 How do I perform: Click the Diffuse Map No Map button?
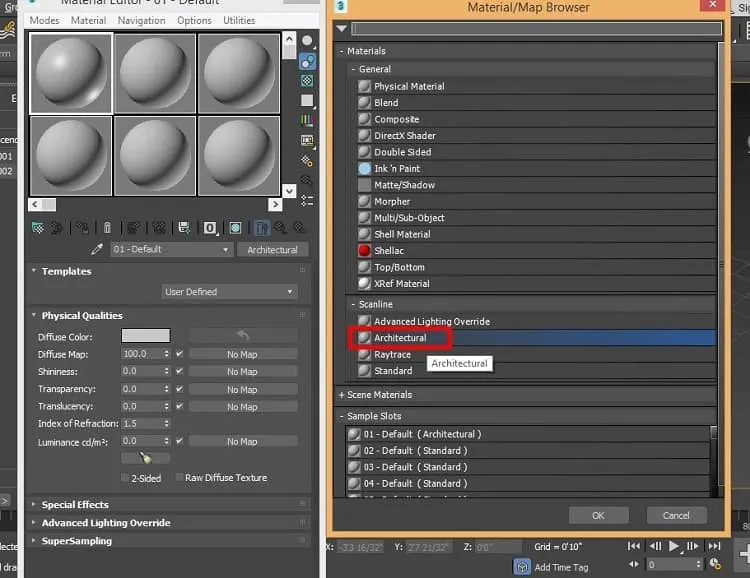pos(243,355)
